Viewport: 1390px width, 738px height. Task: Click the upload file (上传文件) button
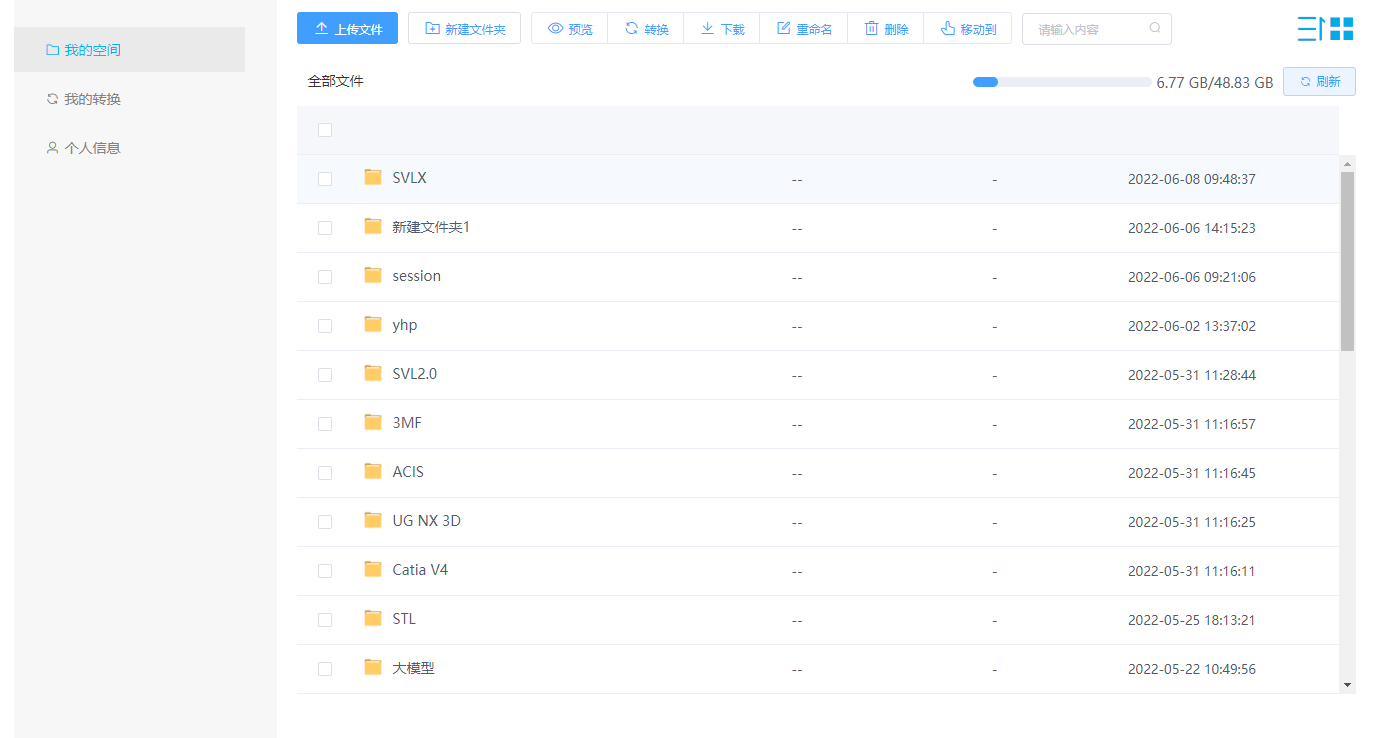click(347, 29)
